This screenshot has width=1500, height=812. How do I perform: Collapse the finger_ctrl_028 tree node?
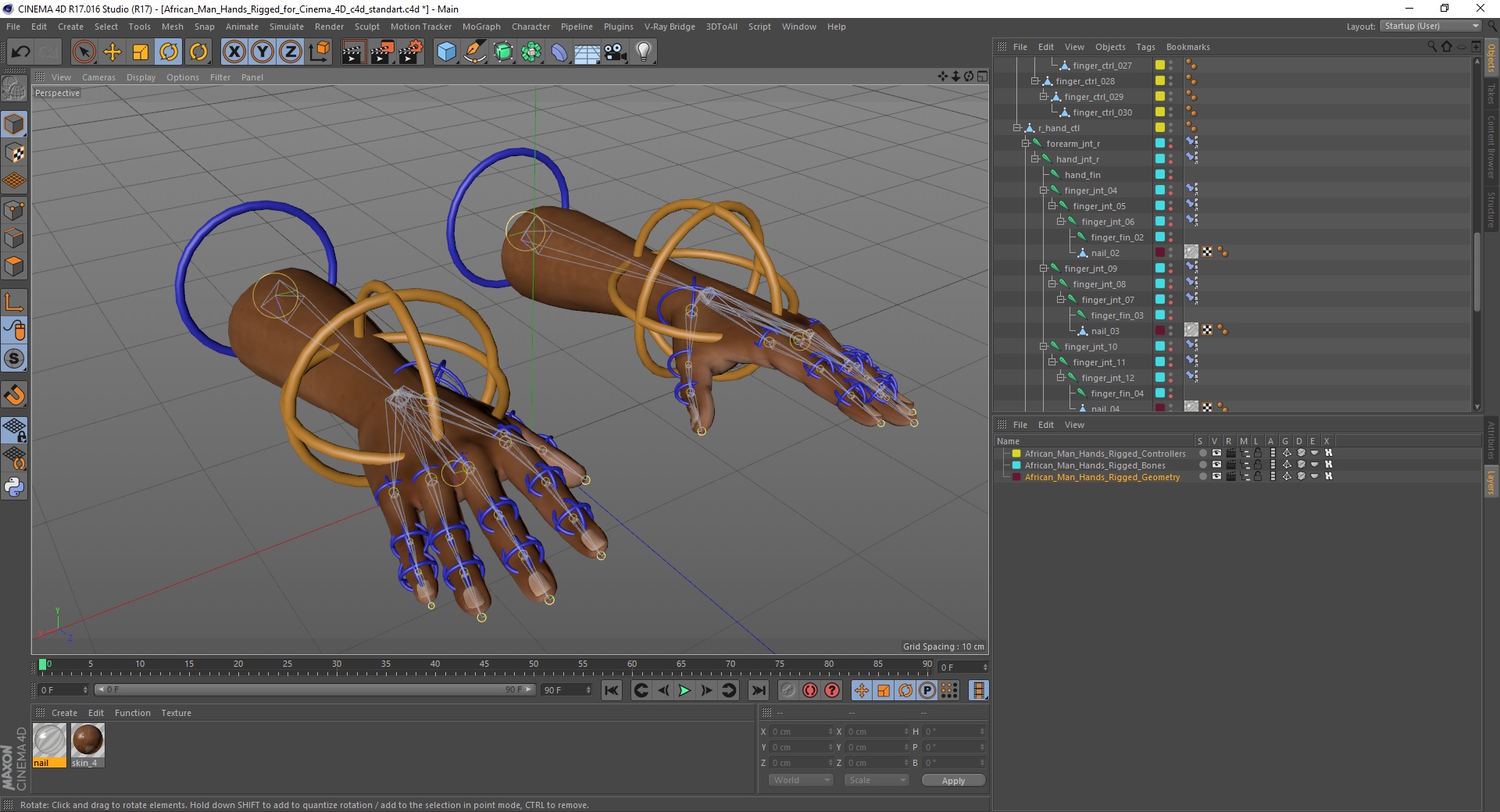1034,81
